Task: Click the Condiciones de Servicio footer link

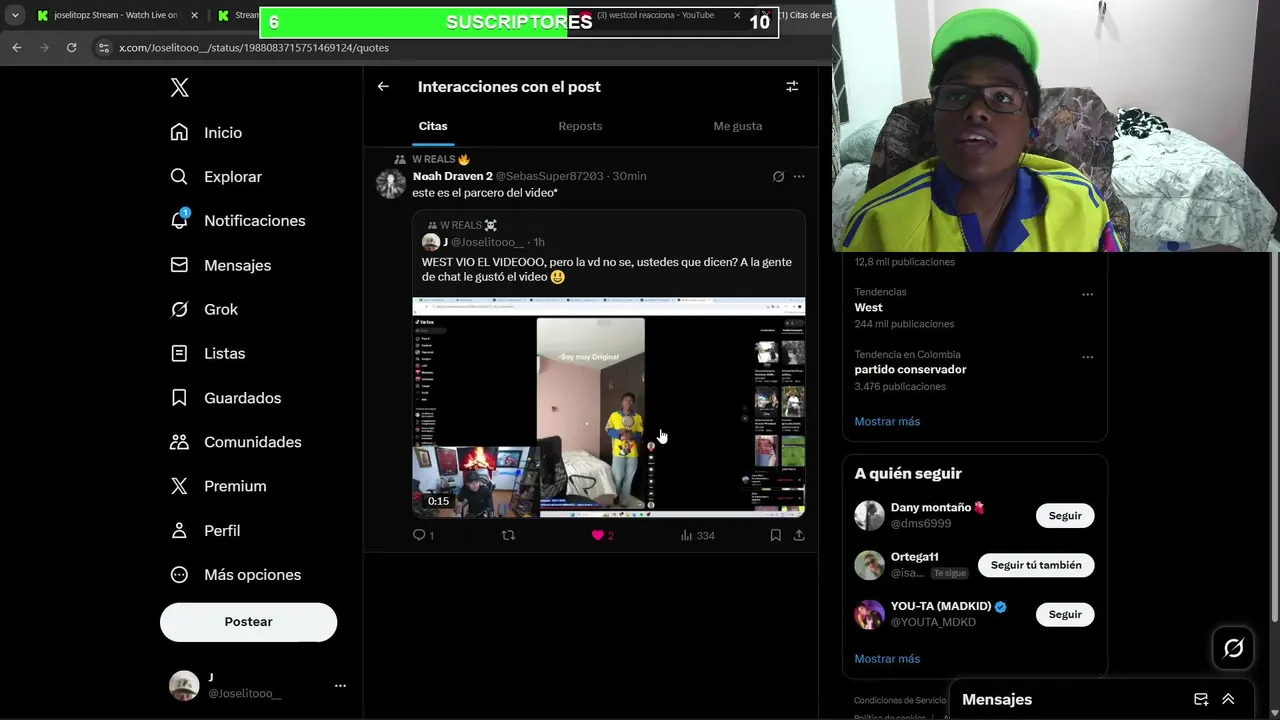Action: [902, 701]
